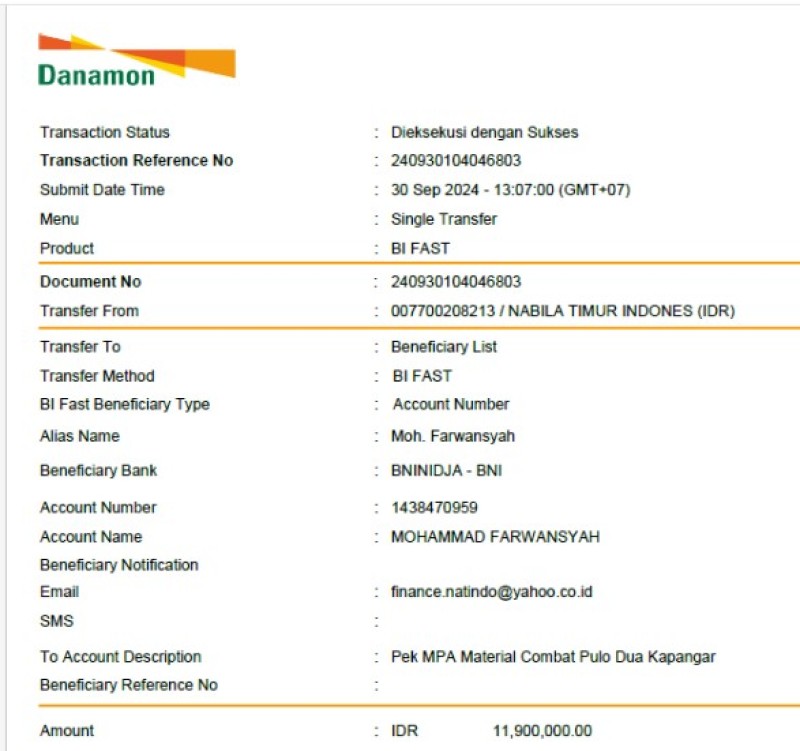Click the To Account Description label
800x751 pixels.
(x=120, y=657)
